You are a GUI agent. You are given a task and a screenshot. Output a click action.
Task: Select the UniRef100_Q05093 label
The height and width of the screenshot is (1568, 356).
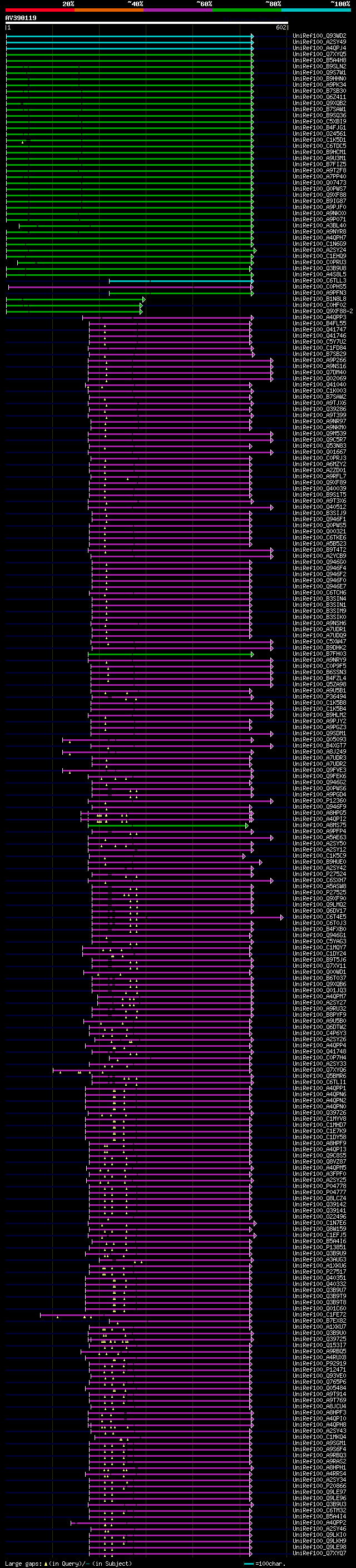[319, 740]
